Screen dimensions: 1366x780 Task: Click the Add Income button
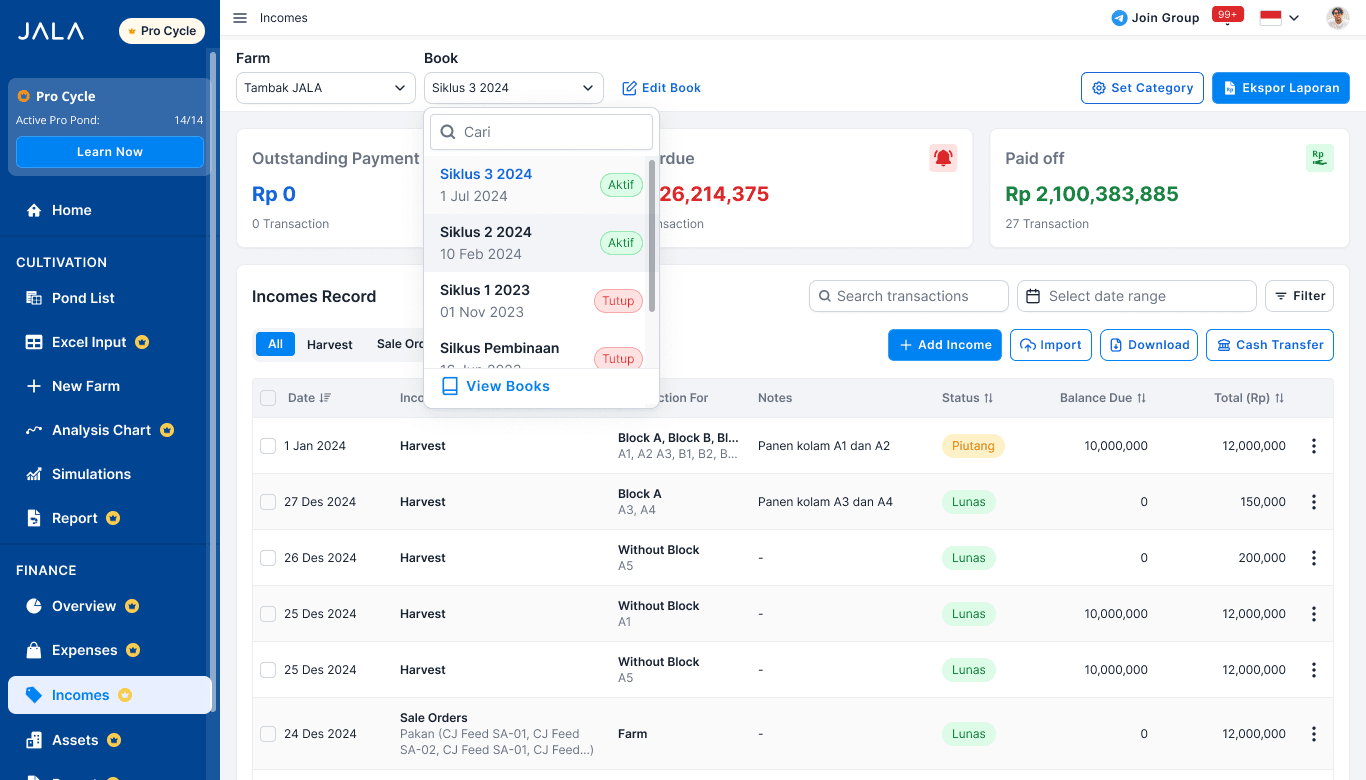point(945,345)
